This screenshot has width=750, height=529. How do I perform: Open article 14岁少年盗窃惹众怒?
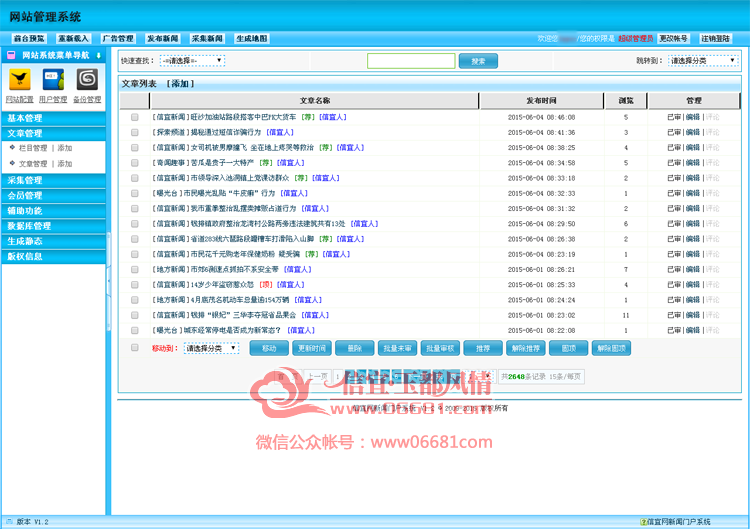point(222,285)
